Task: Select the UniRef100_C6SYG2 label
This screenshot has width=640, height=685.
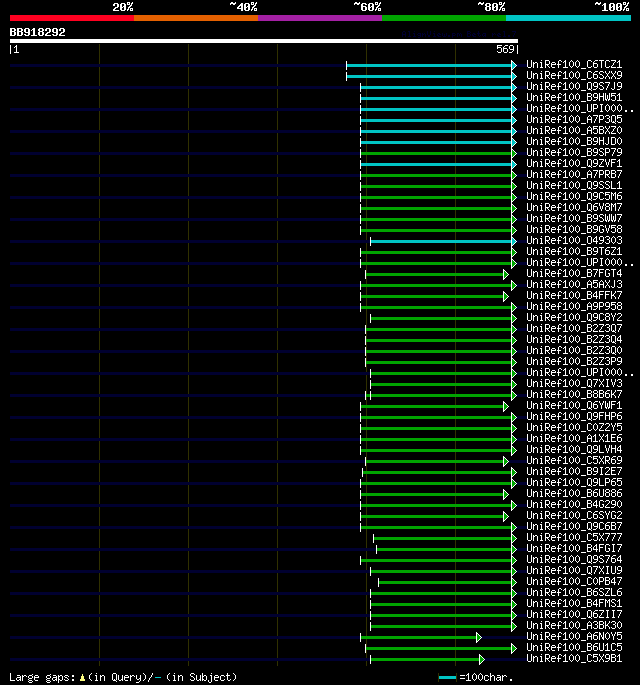Action: pyautogui.click(x=574, y=515)
